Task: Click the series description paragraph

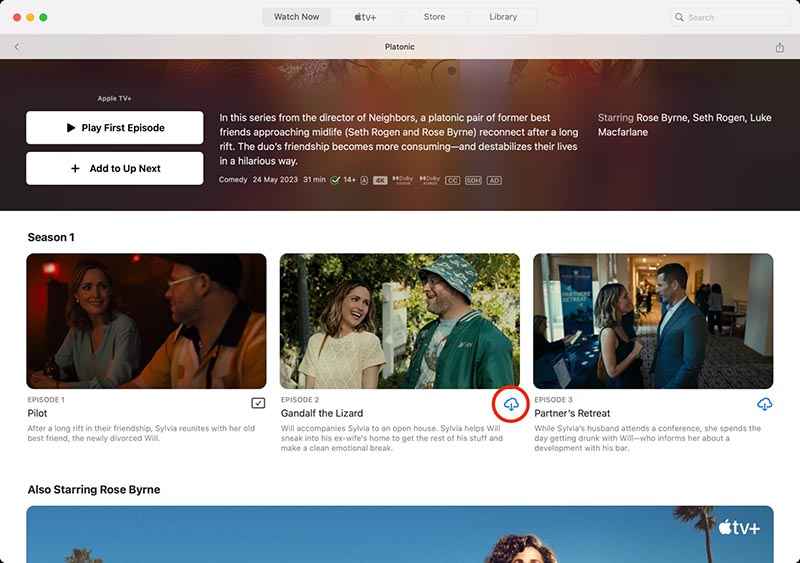Action: click(x=399, y=139)
